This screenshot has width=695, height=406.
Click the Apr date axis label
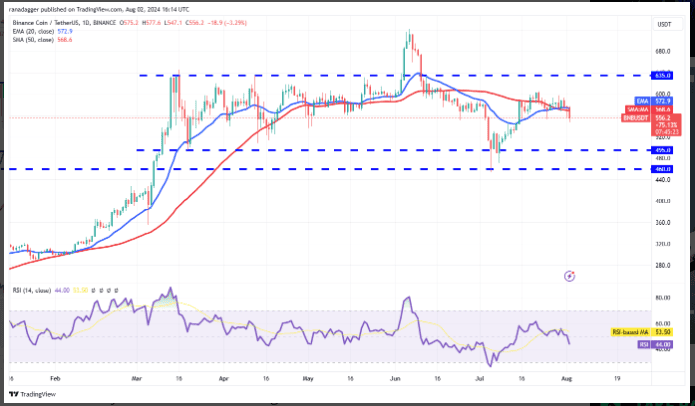[x=223, y=379]
